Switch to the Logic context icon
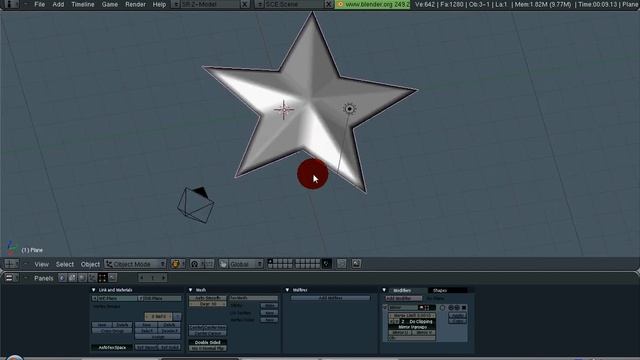The height and width of the screenshot is (360, 640). point(62,278)
